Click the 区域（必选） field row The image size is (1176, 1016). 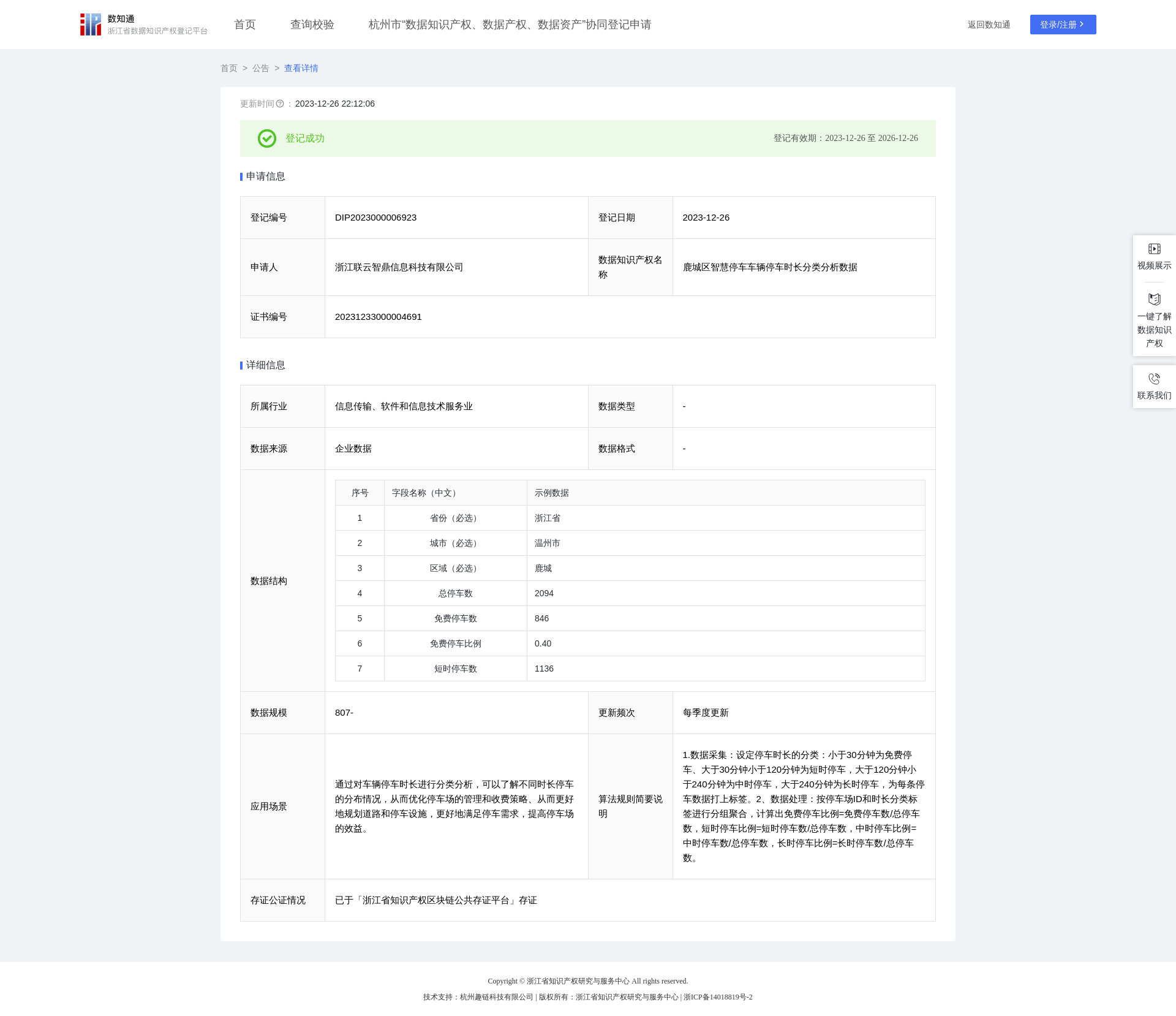pyautogui.click(x=630, y=569)
